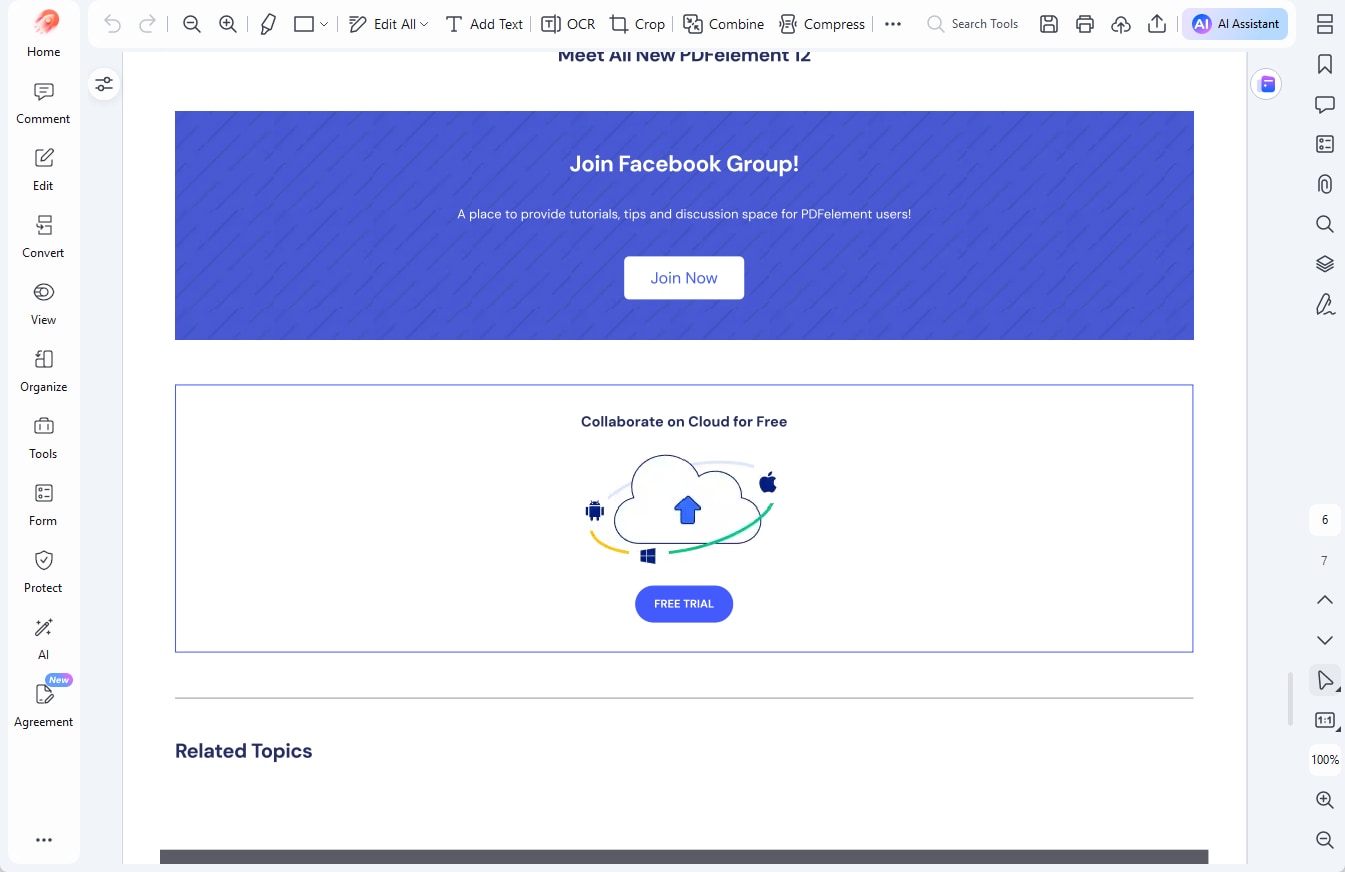1345x872 pixels.
Task: Click the purple floating panel icon beside the page
Action: [1267, 84]
